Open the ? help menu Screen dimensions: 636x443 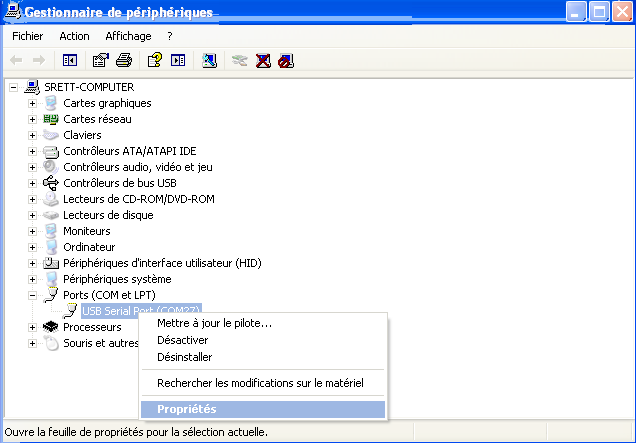[x=170, y=36]
